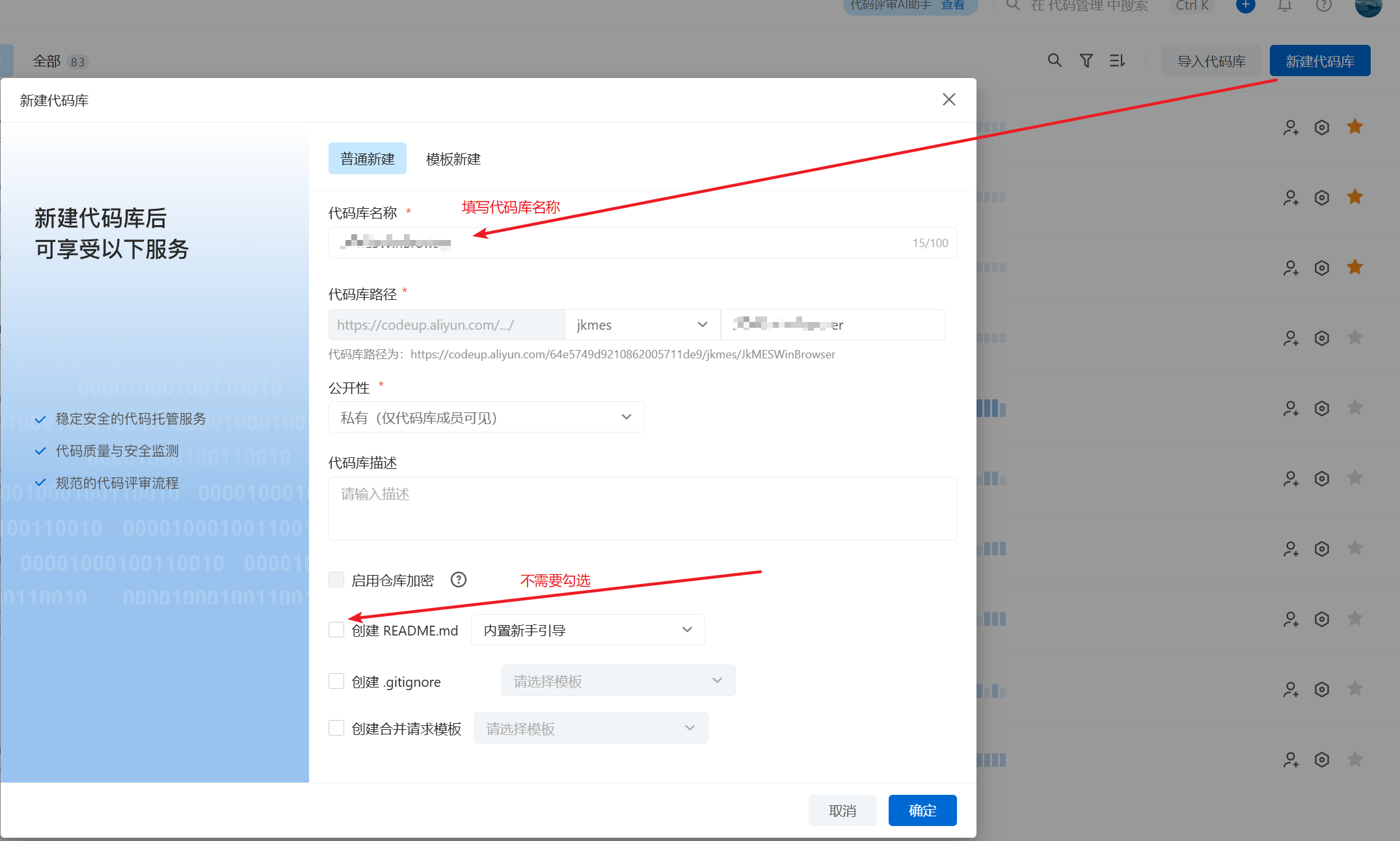
Task: Select the 普通新建 tab
Action: (367, 159)
